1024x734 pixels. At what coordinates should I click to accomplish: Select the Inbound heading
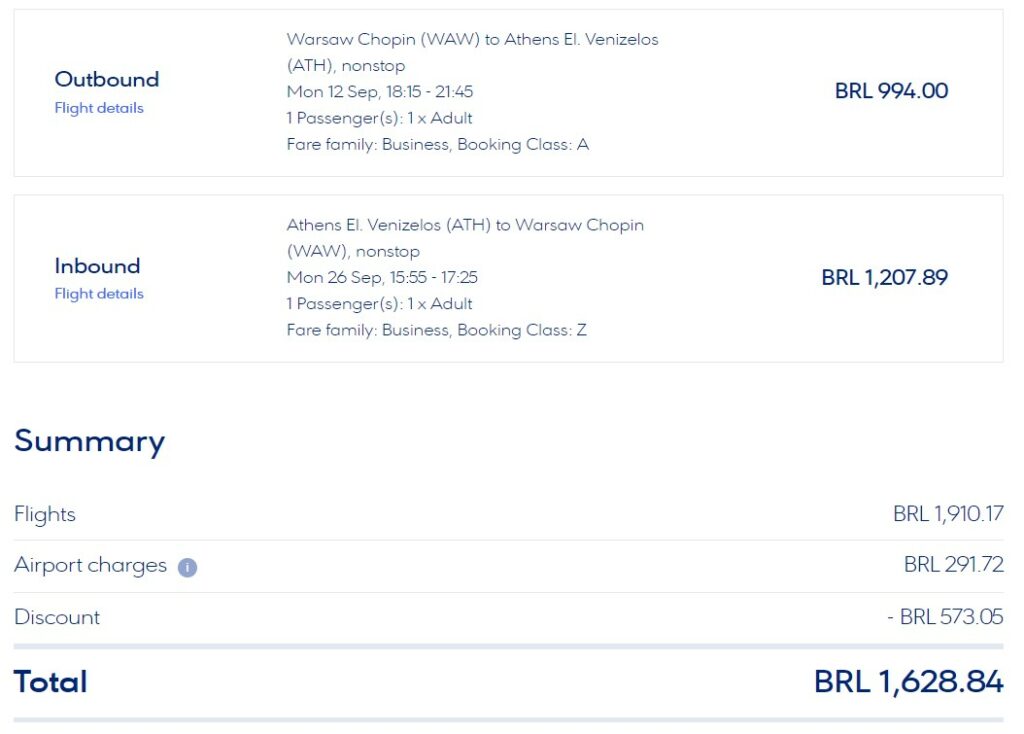(x=97, y=266)
